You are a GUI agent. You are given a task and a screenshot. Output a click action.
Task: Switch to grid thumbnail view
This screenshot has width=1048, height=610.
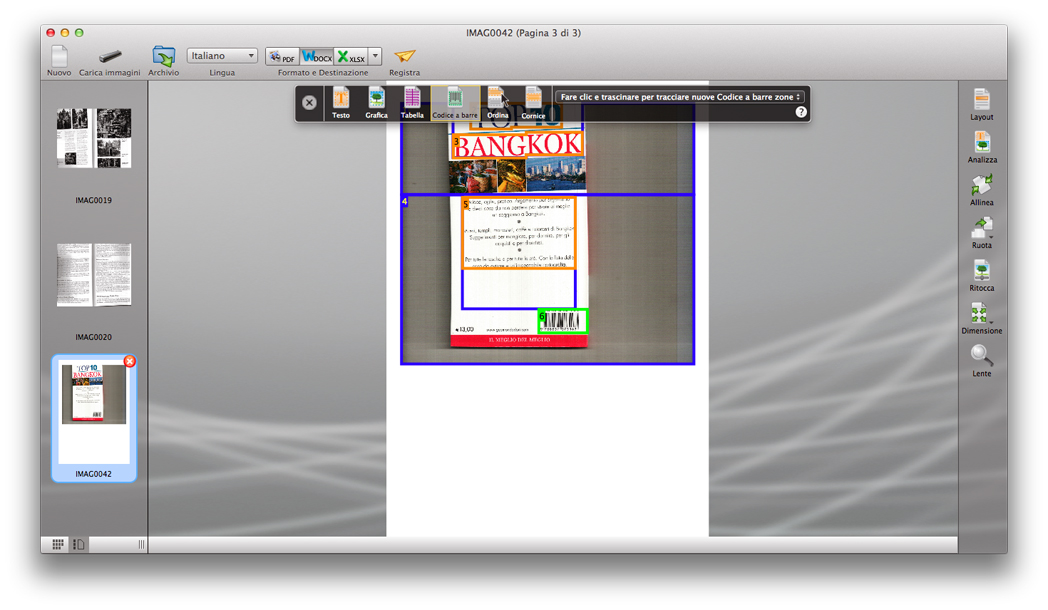click(58, 545)
